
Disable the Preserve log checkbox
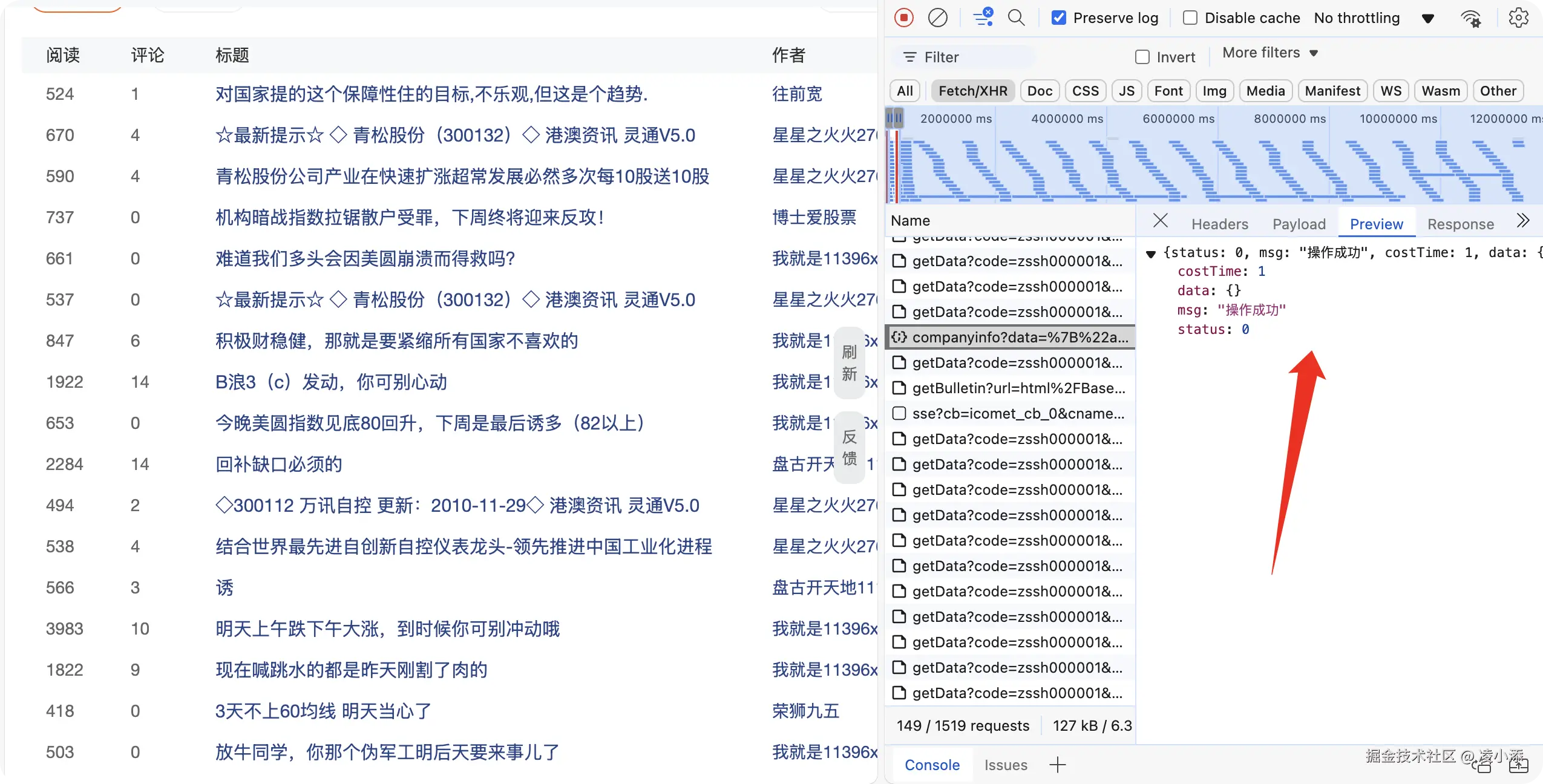point(1059,18)
